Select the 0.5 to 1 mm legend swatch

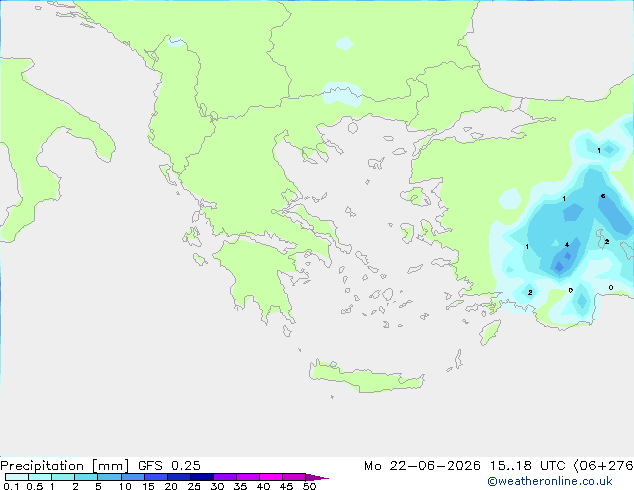40,477
